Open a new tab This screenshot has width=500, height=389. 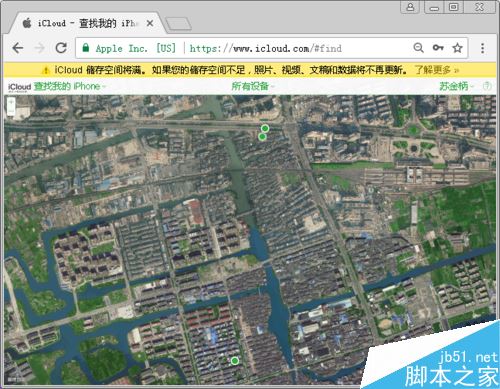click(x=178, y=24)
